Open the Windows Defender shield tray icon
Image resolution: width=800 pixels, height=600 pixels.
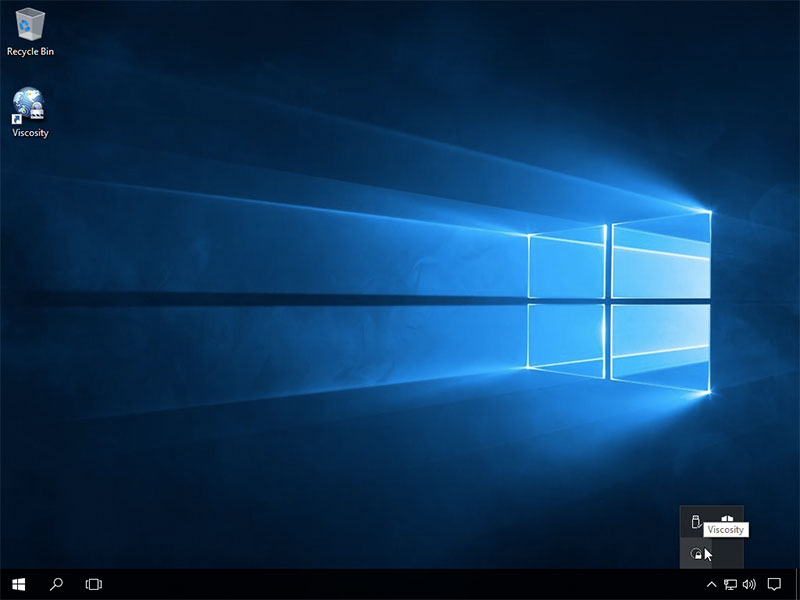click(727, 519)
